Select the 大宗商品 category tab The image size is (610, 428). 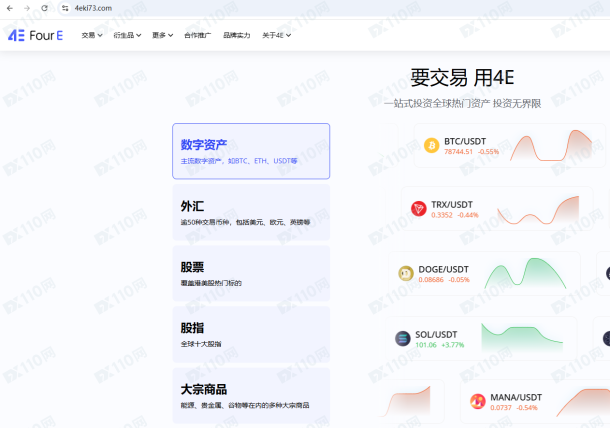click(251, 396)
